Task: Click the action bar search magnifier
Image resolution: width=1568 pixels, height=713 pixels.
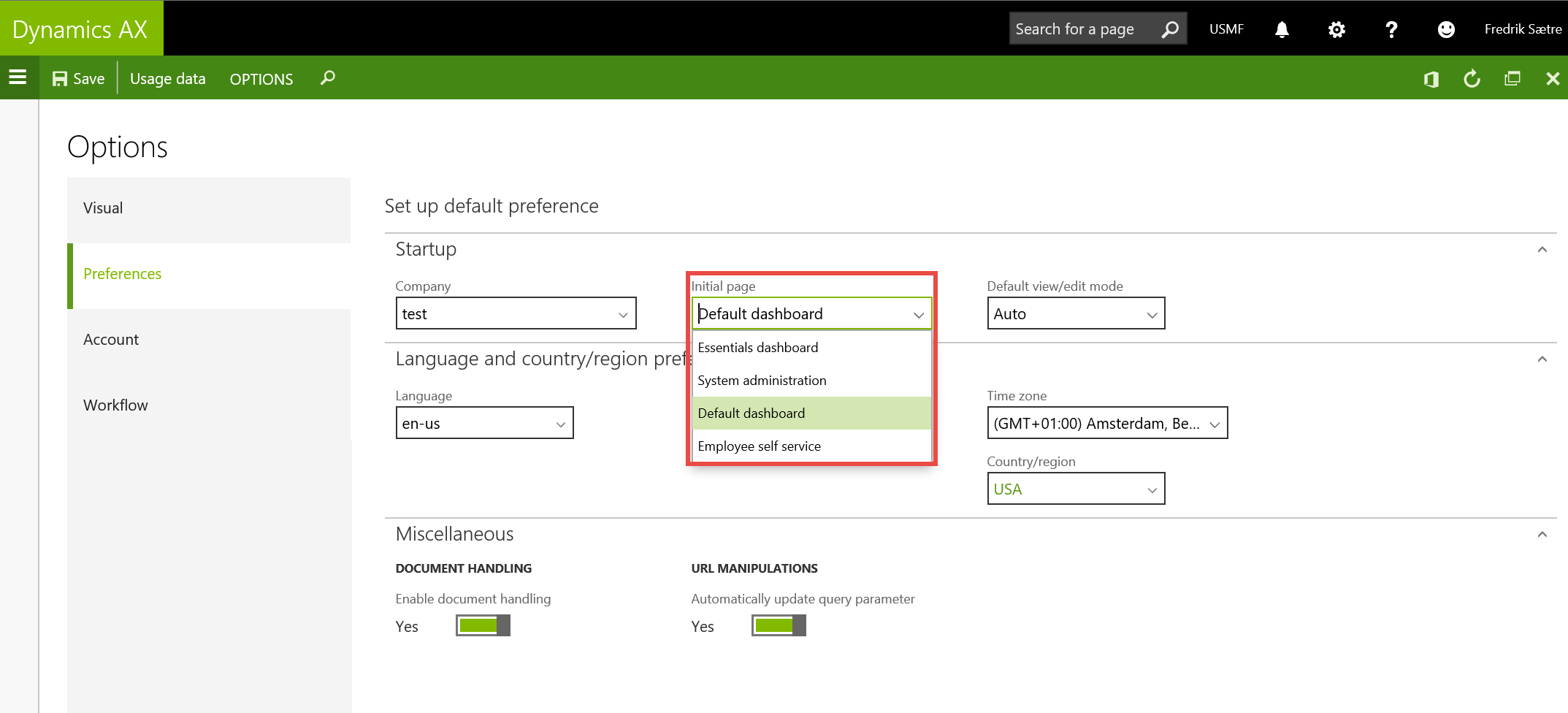Action: 328,77
